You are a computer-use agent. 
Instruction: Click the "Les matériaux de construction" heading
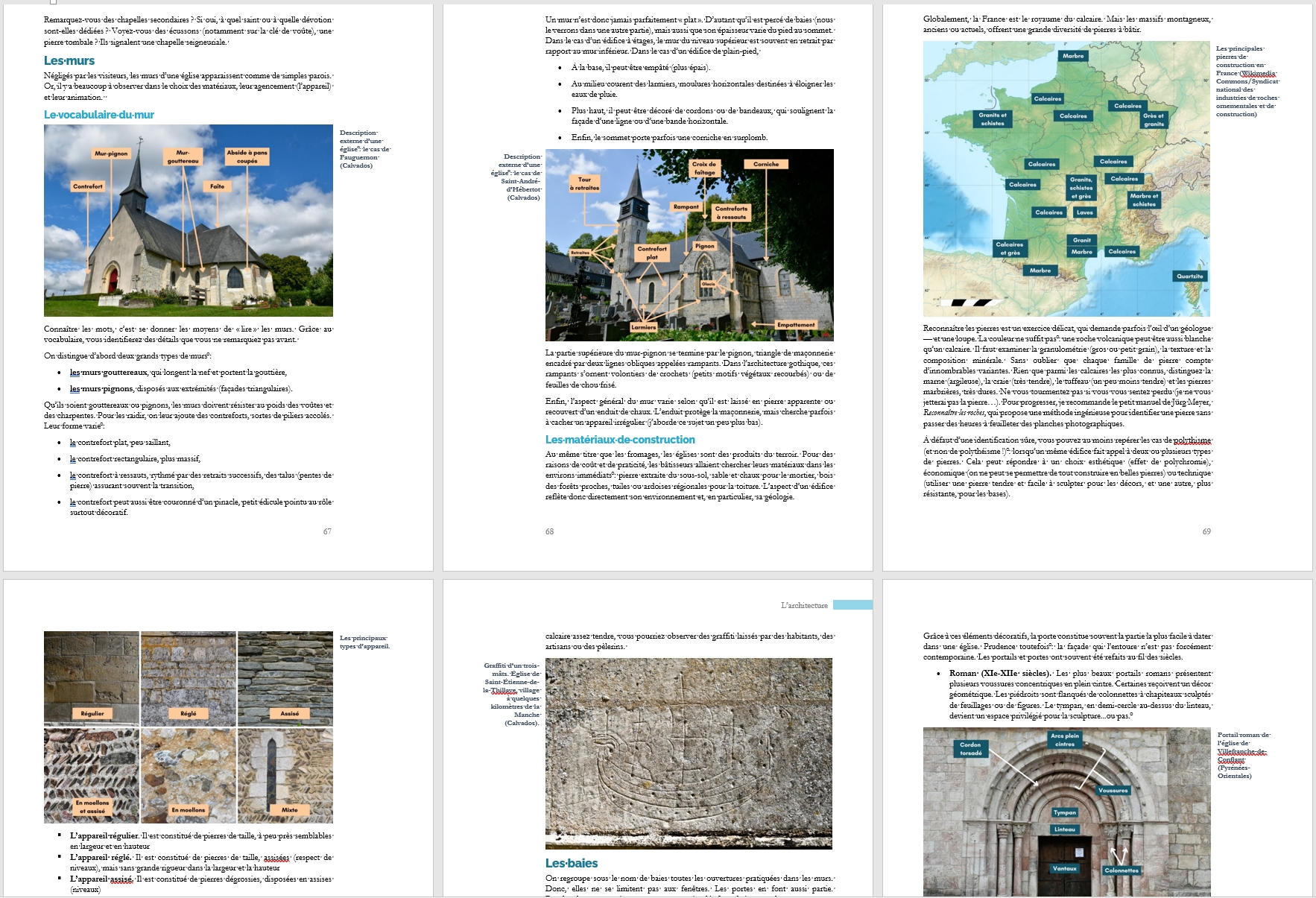tap(620, 440)
